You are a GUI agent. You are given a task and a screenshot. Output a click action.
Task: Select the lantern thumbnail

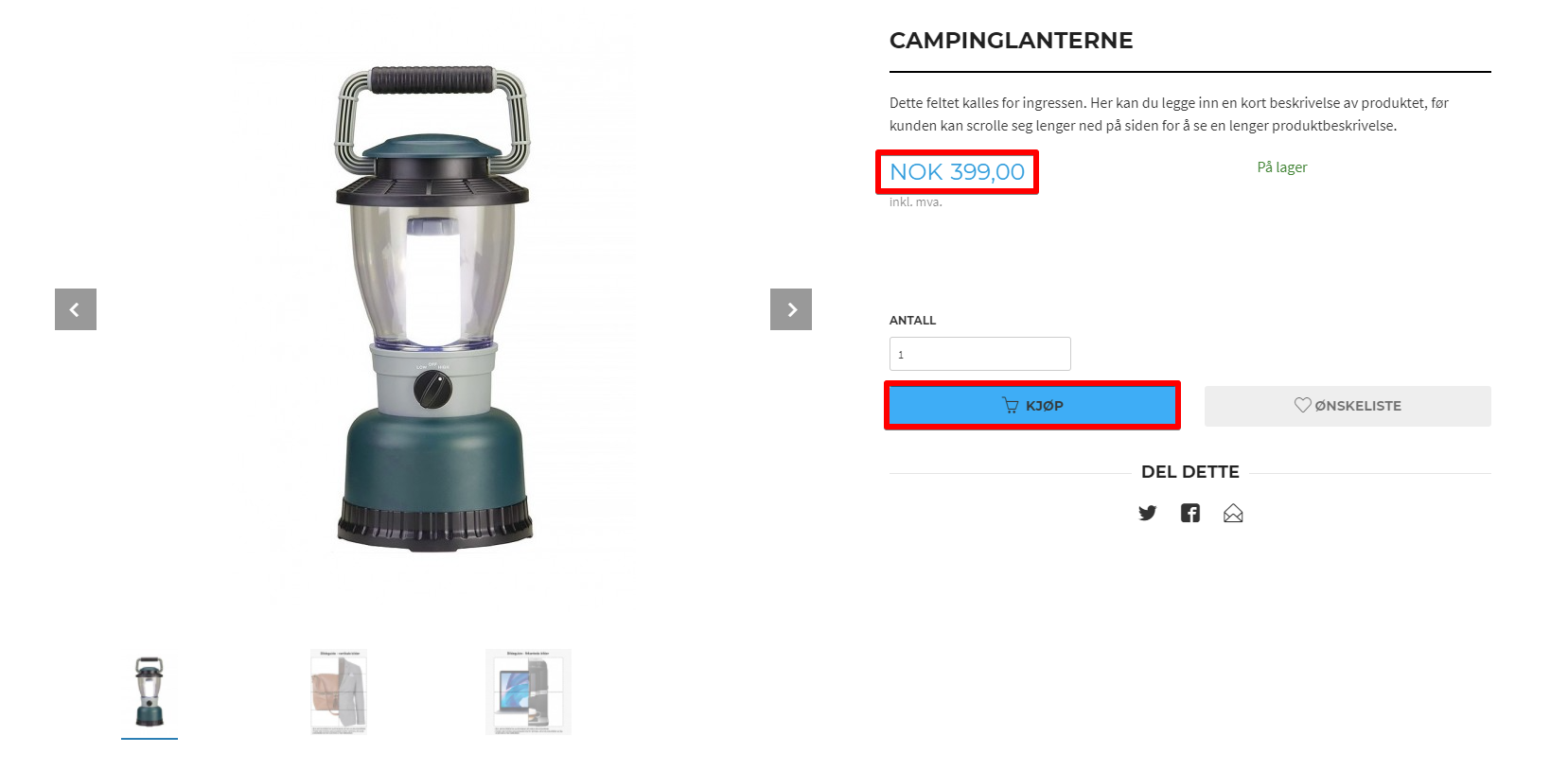(150, 692)
